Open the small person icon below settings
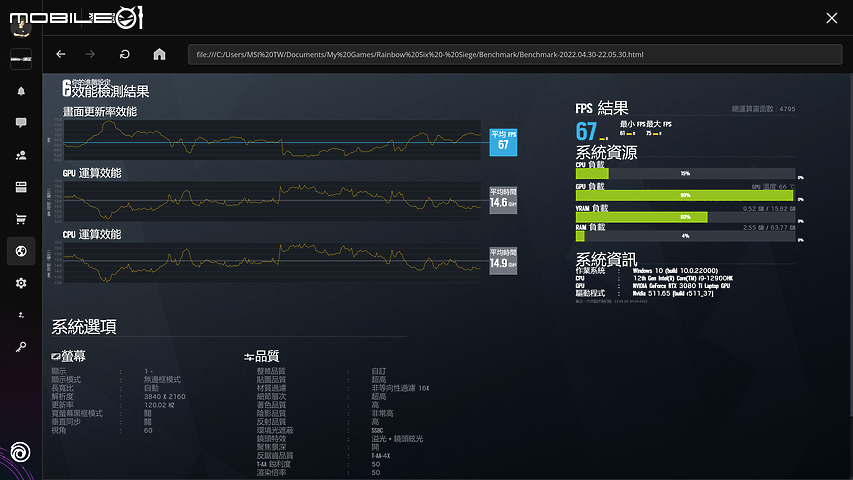This screenshot has width=853, height=480. tap(21, 315)
